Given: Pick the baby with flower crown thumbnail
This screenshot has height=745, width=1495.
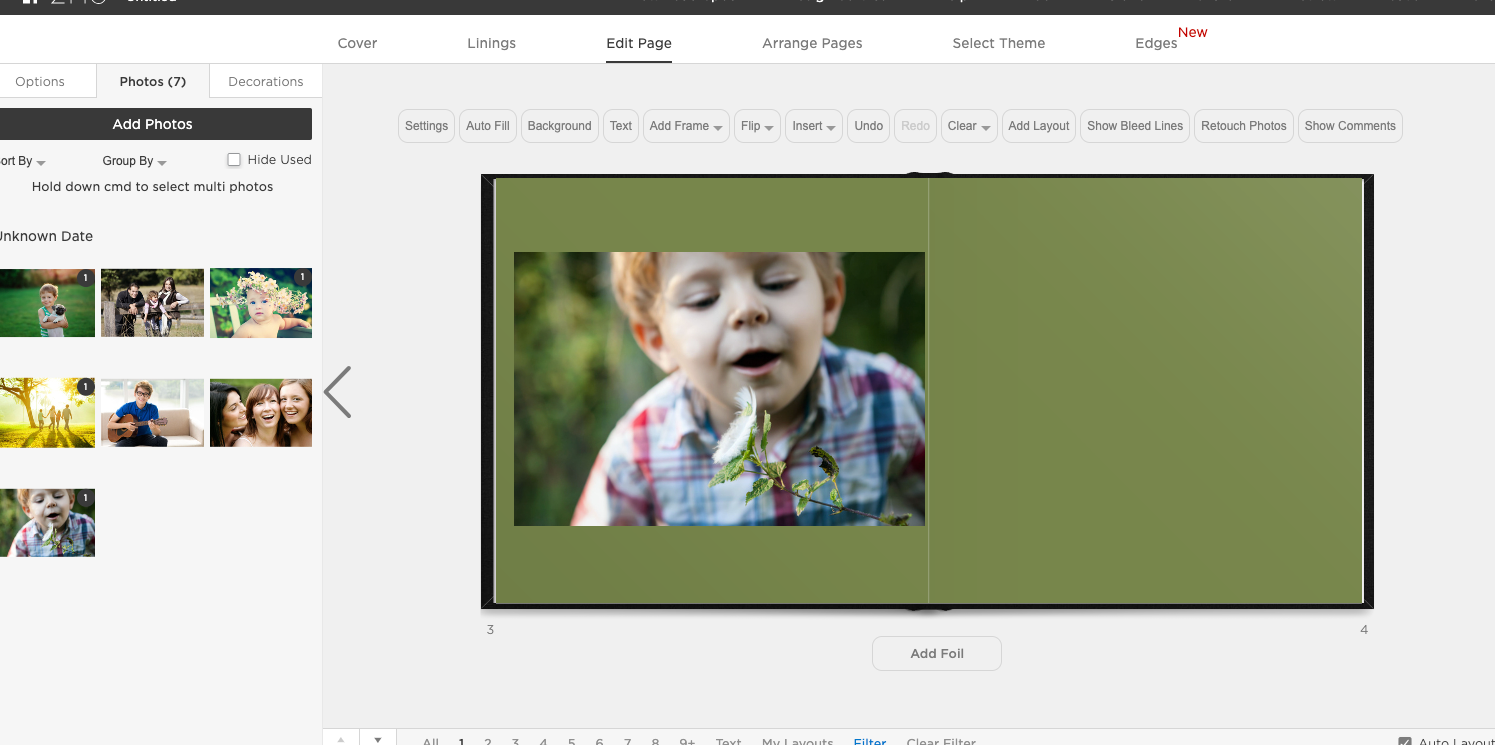Looking at the screenshot, I should tap(261, 302).
